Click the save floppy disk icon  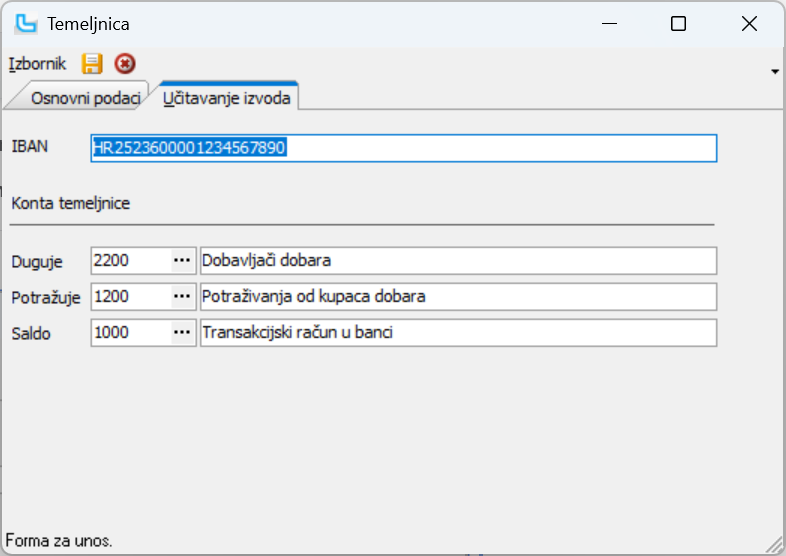(92, 64)
